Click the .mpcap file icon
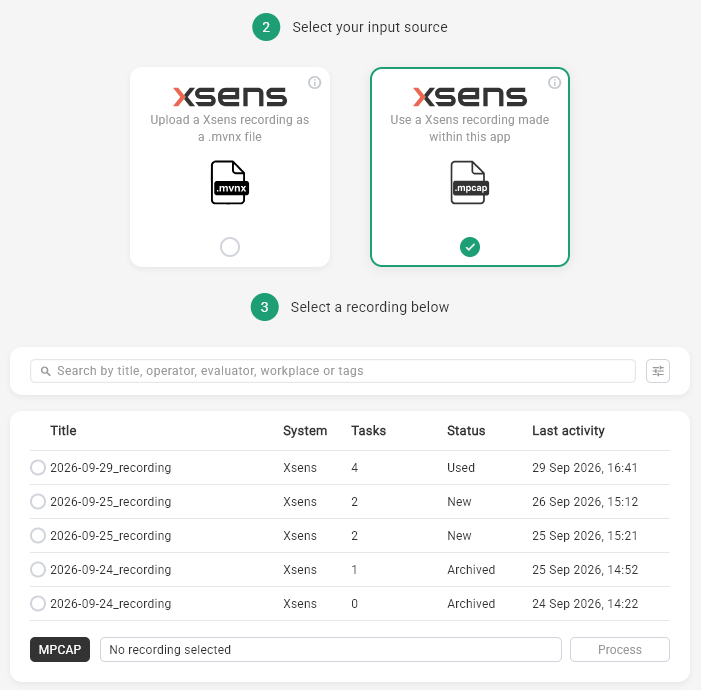This screenshot has width=701, height=690. [x=469, y=182]
